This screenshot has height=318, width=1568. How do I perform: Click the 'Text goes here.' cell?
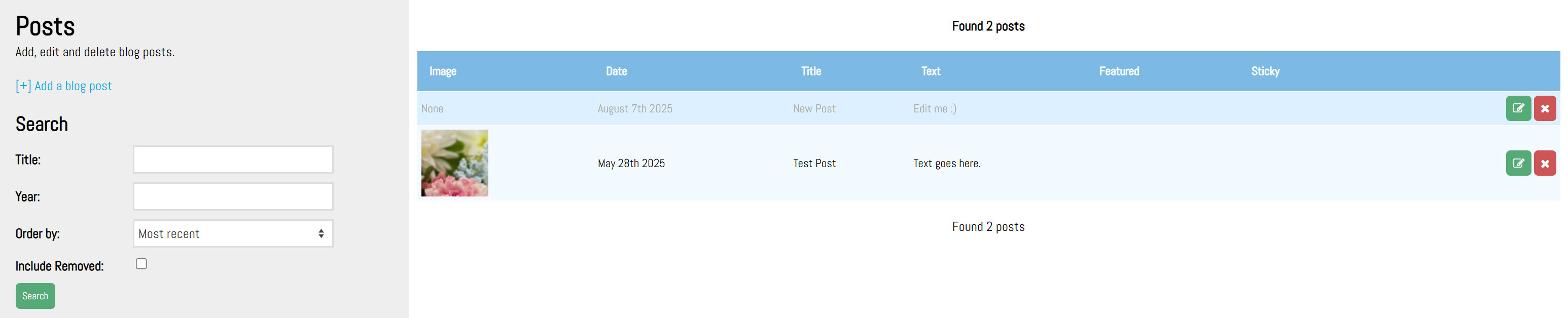coord(946,163)
